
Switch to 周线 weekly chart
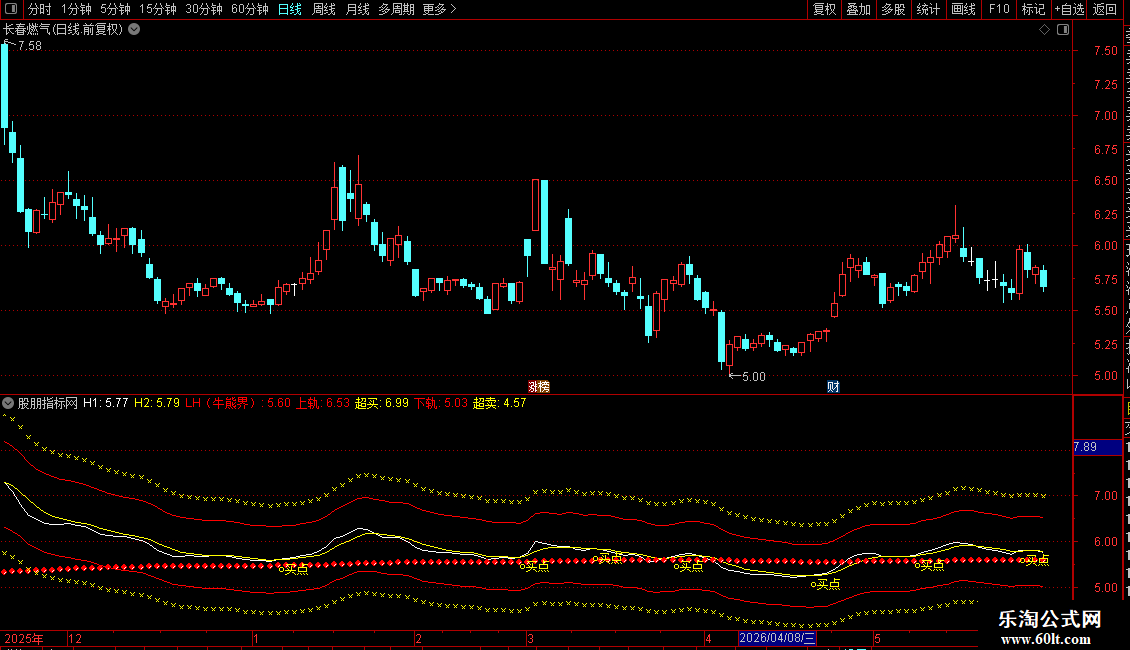click(324, 9)
